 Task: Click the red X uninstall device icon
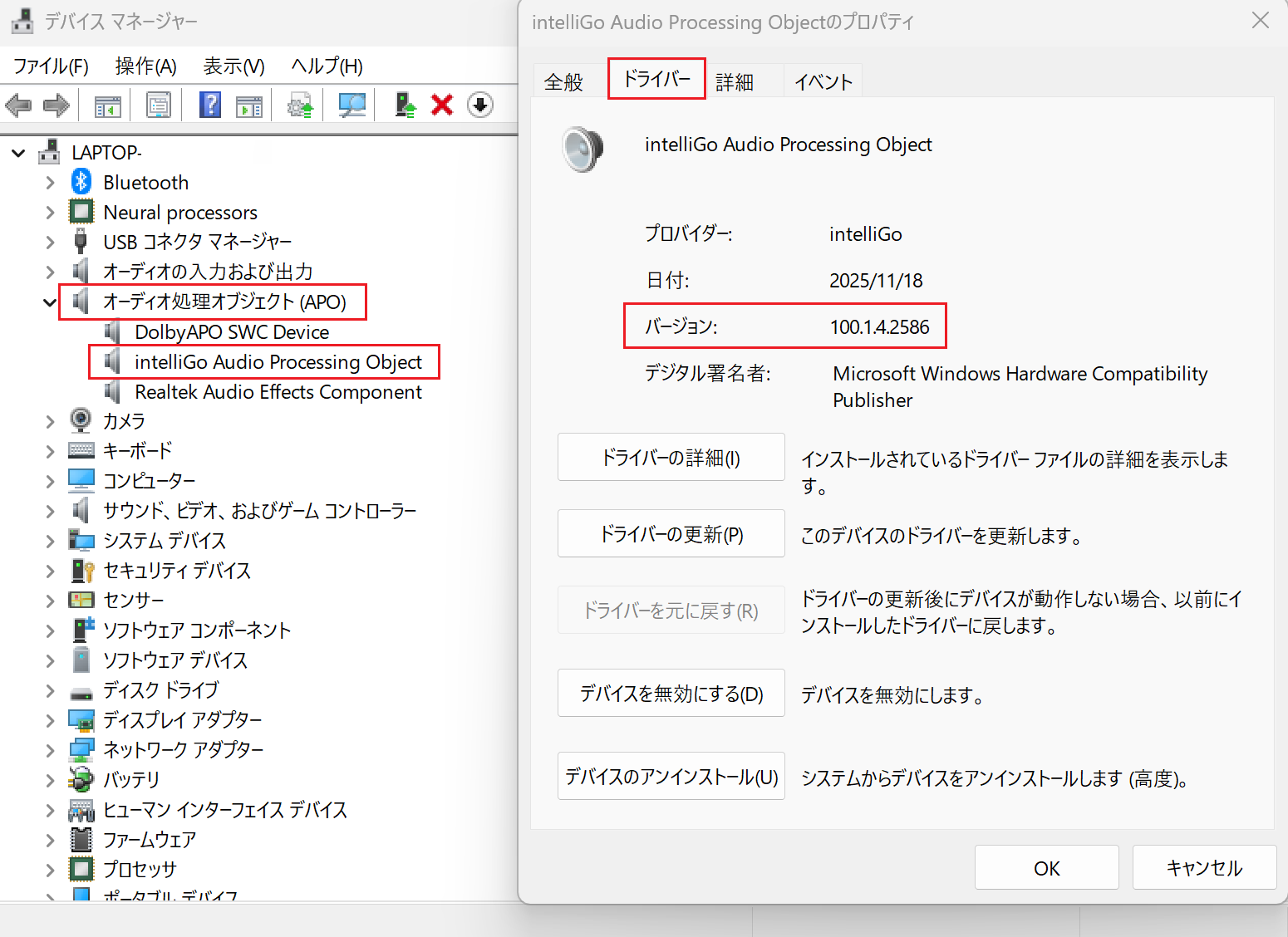coord(442,105)
